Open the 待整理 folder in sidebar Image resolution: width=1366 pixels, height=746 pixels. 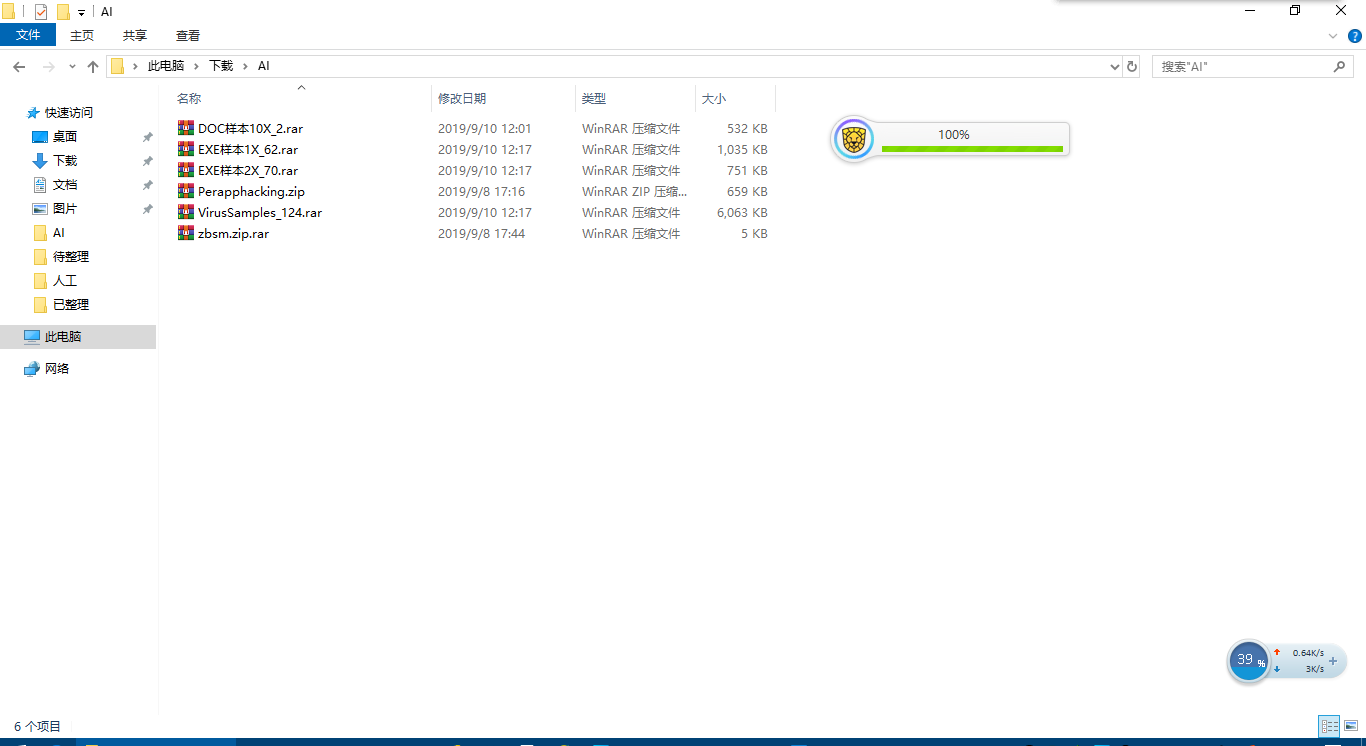point(71,257)
